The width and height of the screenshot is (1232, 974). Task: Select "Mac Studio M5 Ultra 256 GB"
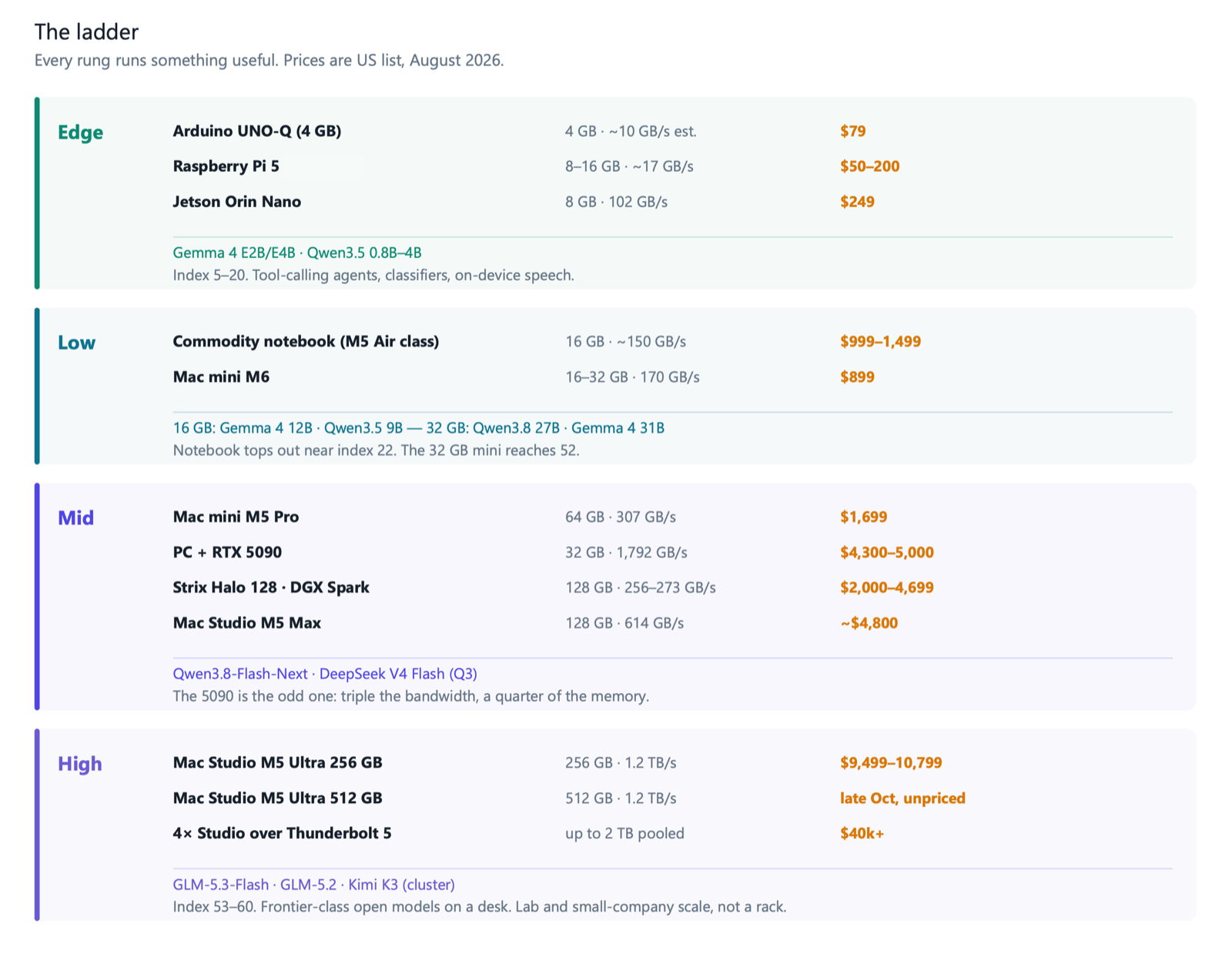[x=278, y=762]
